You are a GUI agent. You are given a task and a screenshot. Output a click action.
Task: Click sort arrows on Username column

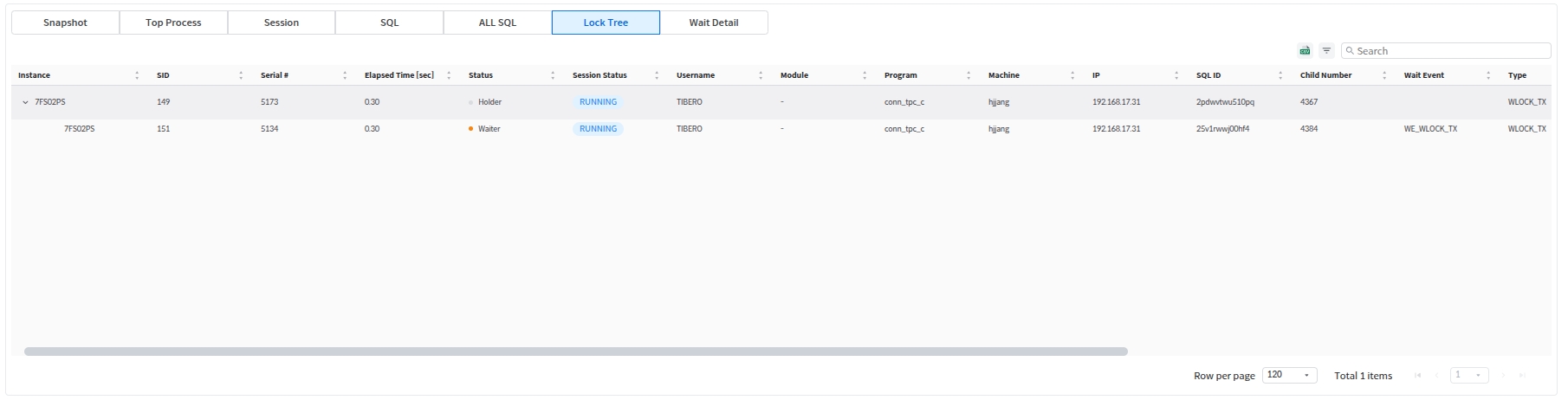[x=761, y=75]
